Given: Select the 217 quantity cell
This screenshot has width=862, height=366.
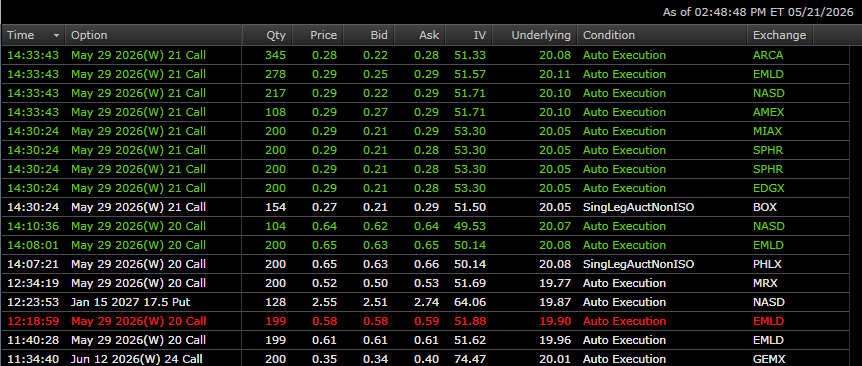Looking at the screenshot, I should 275,93.
